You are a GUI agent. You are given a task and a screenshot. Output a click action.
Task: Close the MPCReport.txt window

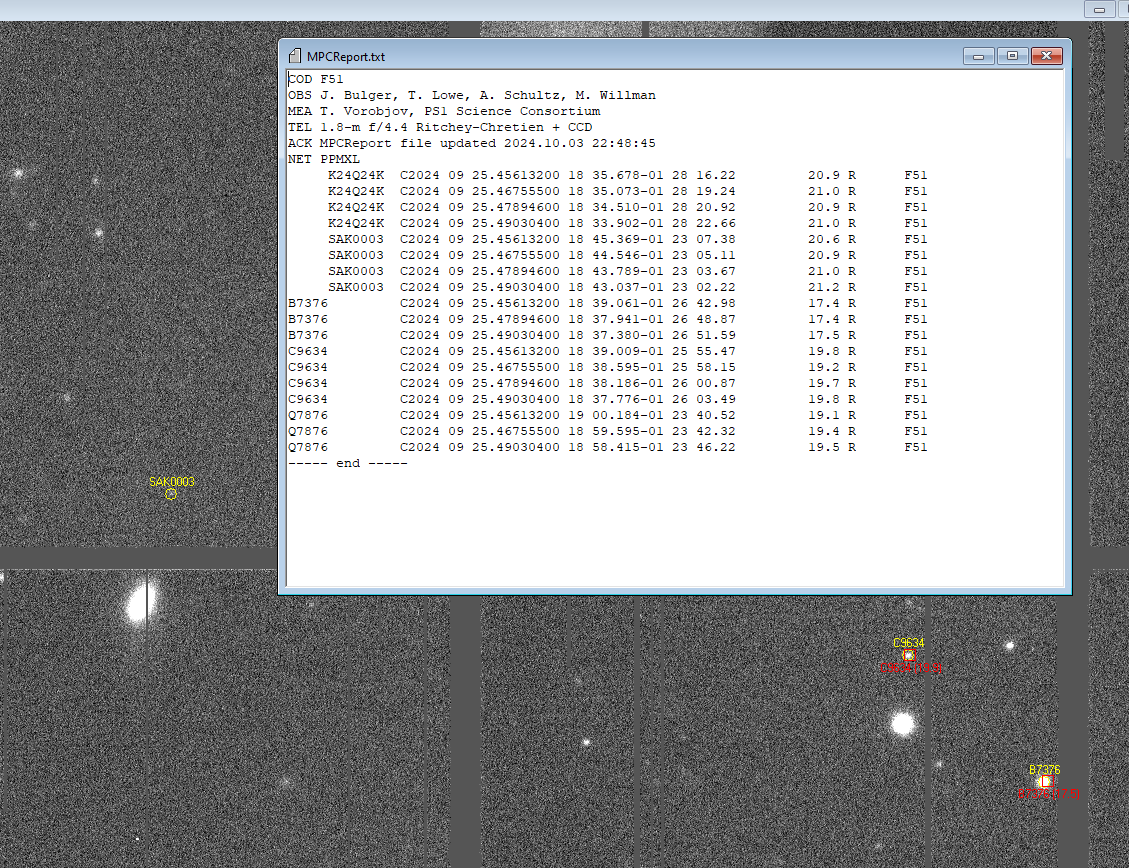tap(1046, 56)
